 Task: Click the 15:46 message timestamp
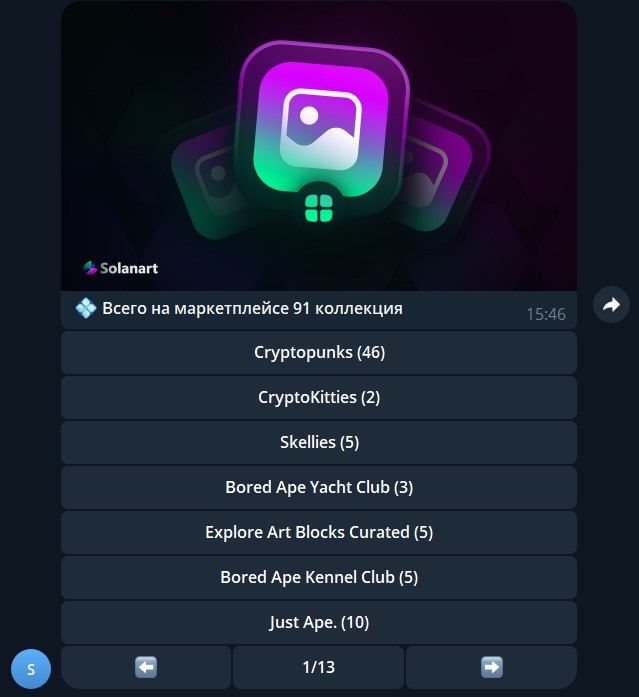tap(546, 314)
